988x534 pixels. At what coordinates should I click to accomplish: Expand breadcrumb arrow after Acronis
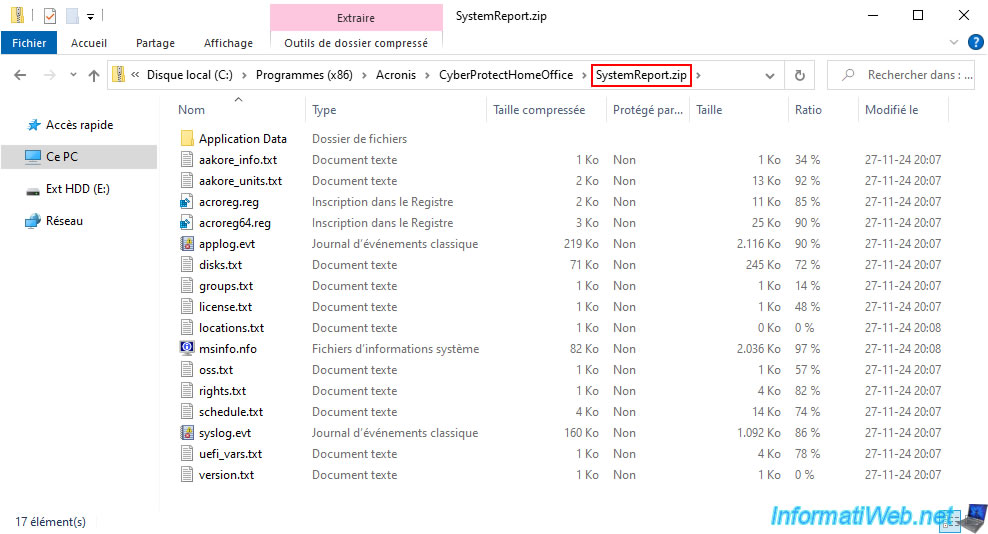click(x=427, y=76)
